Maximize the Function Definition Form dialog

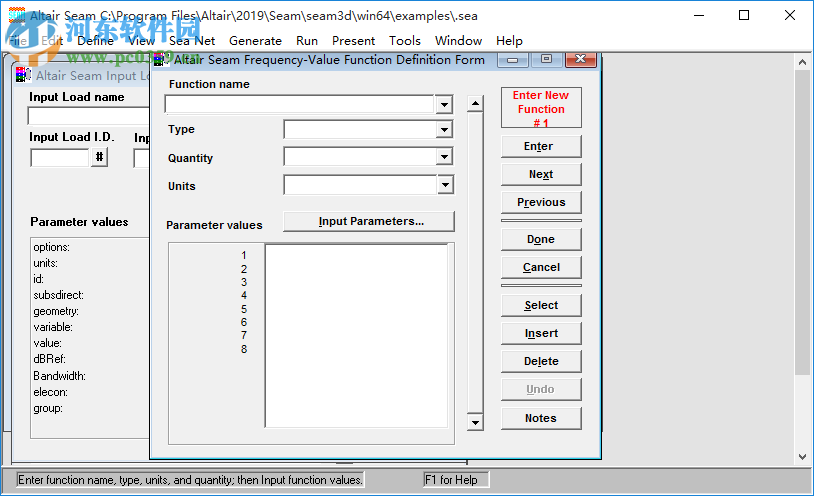point(546,60)
